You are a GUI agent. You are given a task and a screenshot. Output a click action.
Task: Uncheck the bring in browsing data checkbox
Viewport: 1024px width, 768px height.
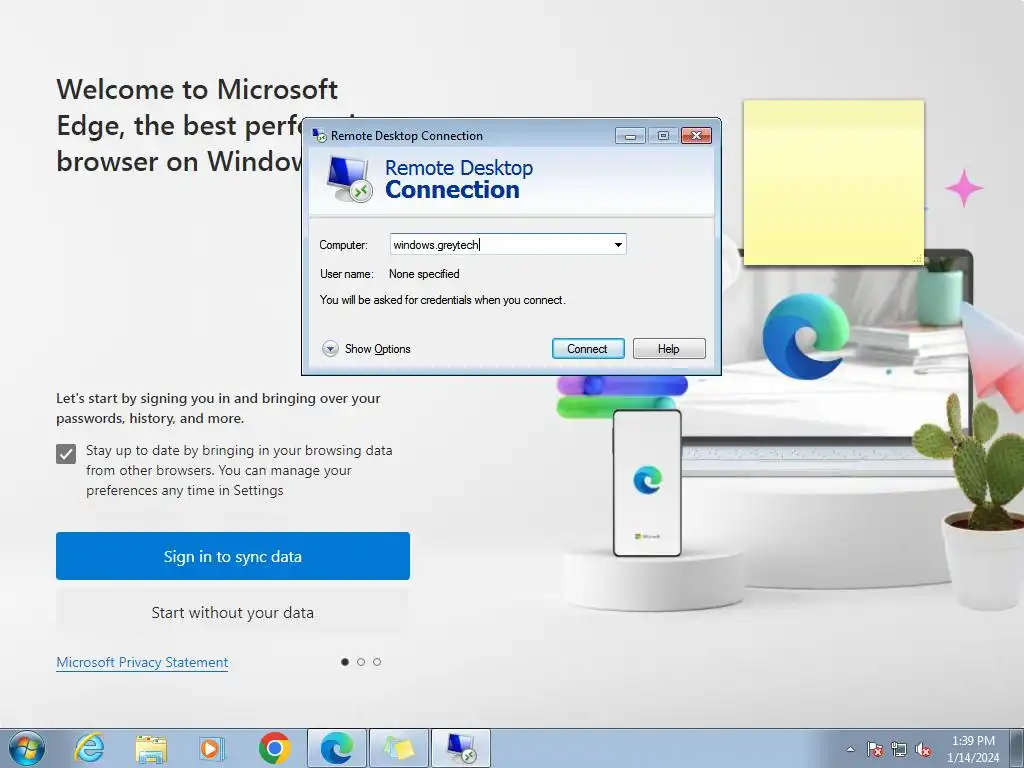[66, 453]
